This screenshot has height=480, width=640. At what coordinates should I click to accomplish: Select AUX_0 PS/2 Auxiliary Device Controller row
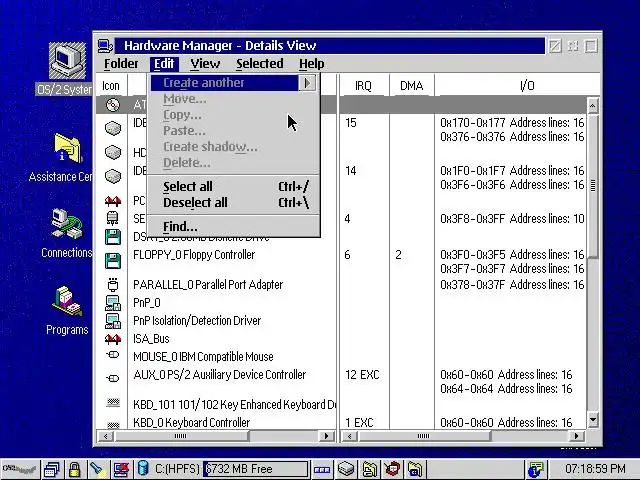220,374
